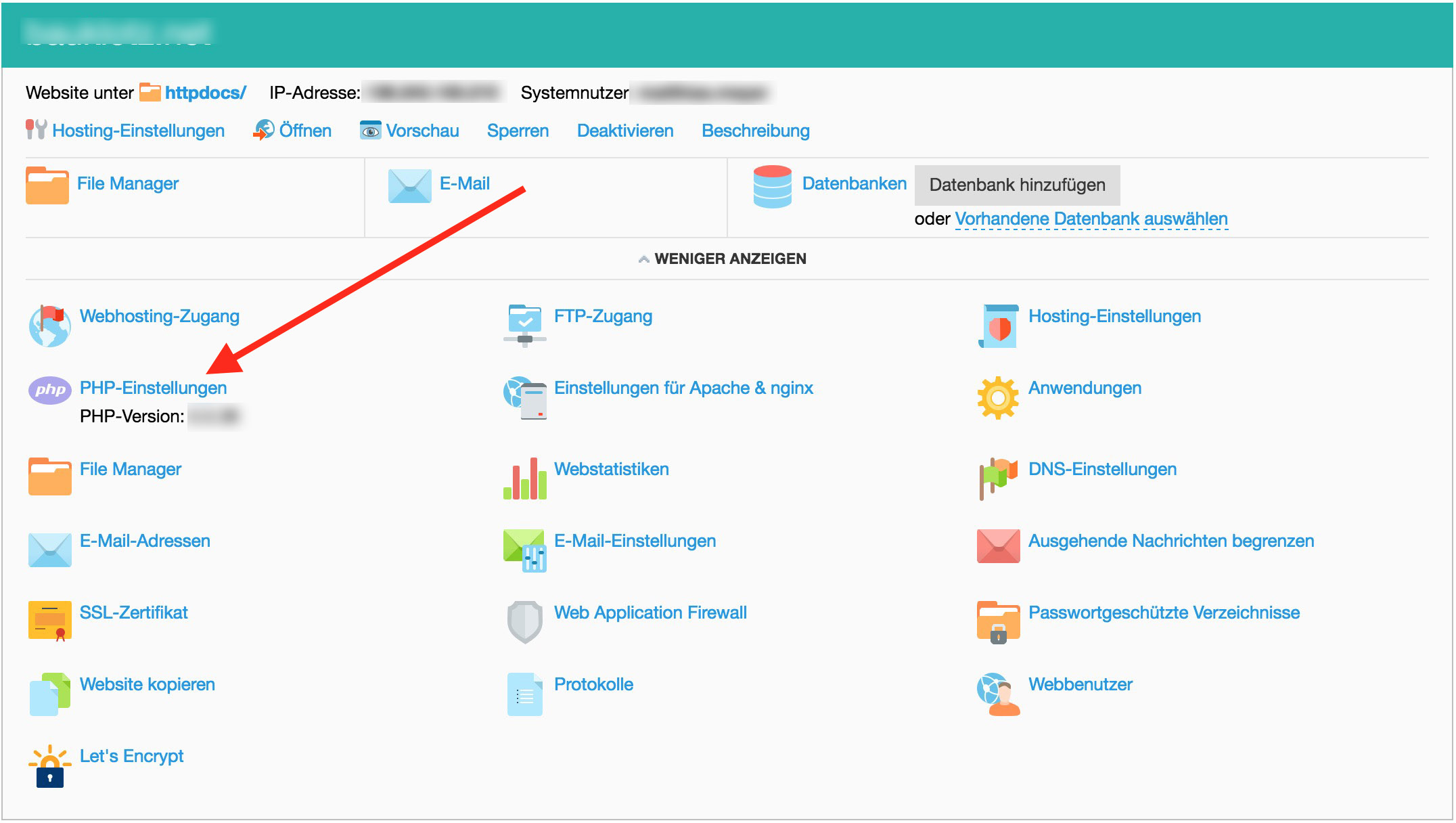Click the IP-Adresse label text
Image resolution: width=1456 pixels, height=823 pixels.
[x=315, y=93]
